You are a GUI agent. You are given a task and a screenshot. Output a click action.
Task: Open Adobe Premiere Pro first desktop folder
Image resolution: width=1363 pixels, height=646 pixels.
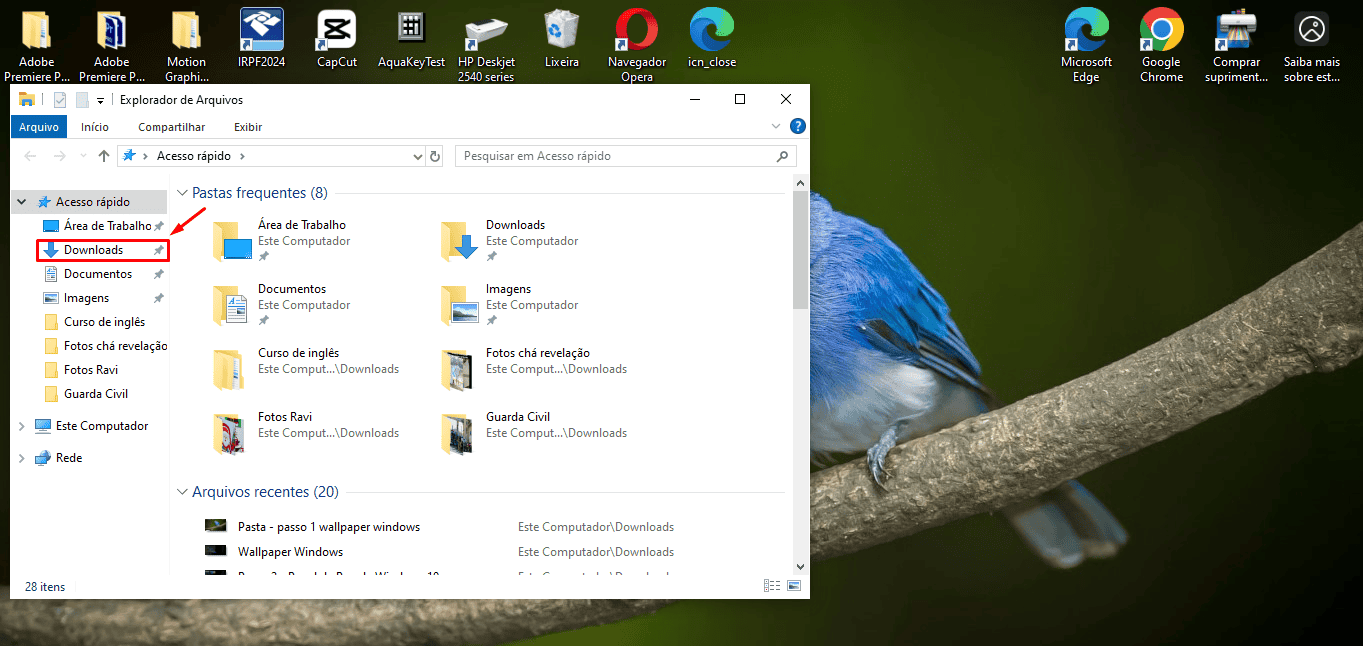[x=37, y=45]
